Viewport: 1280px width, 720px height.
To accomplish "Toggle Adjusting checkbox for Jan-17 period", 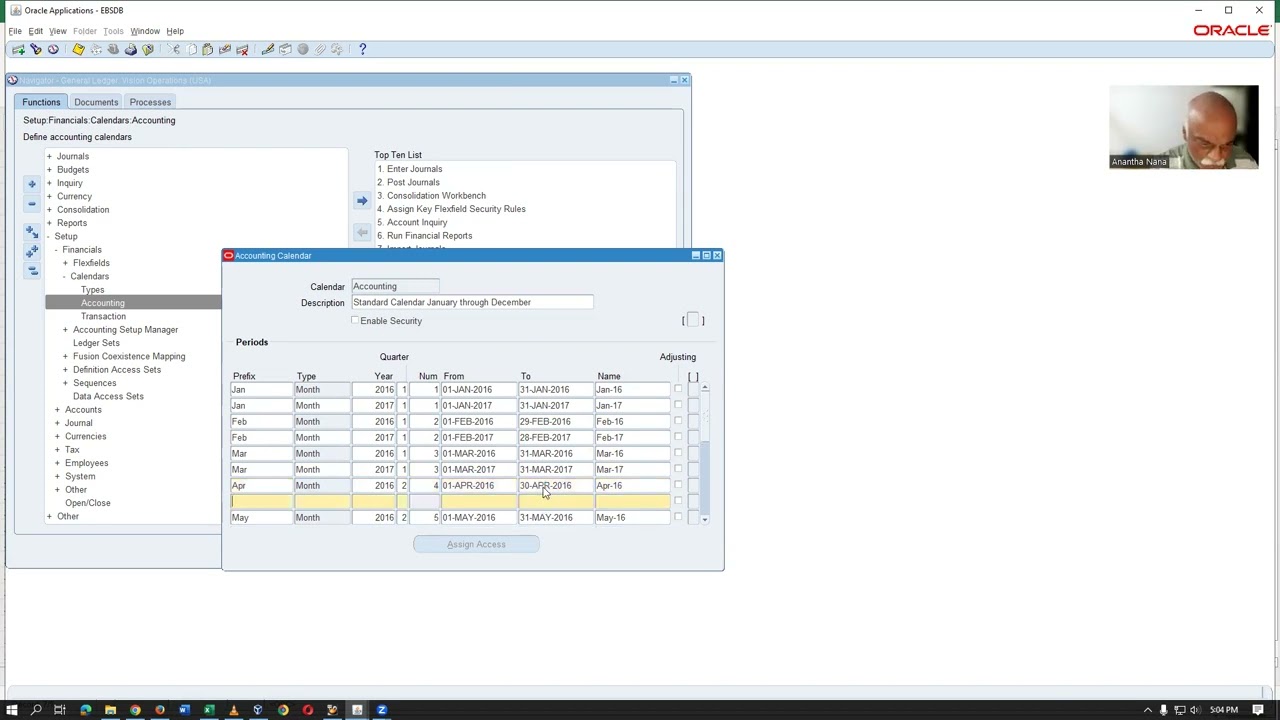I will 678,405.
